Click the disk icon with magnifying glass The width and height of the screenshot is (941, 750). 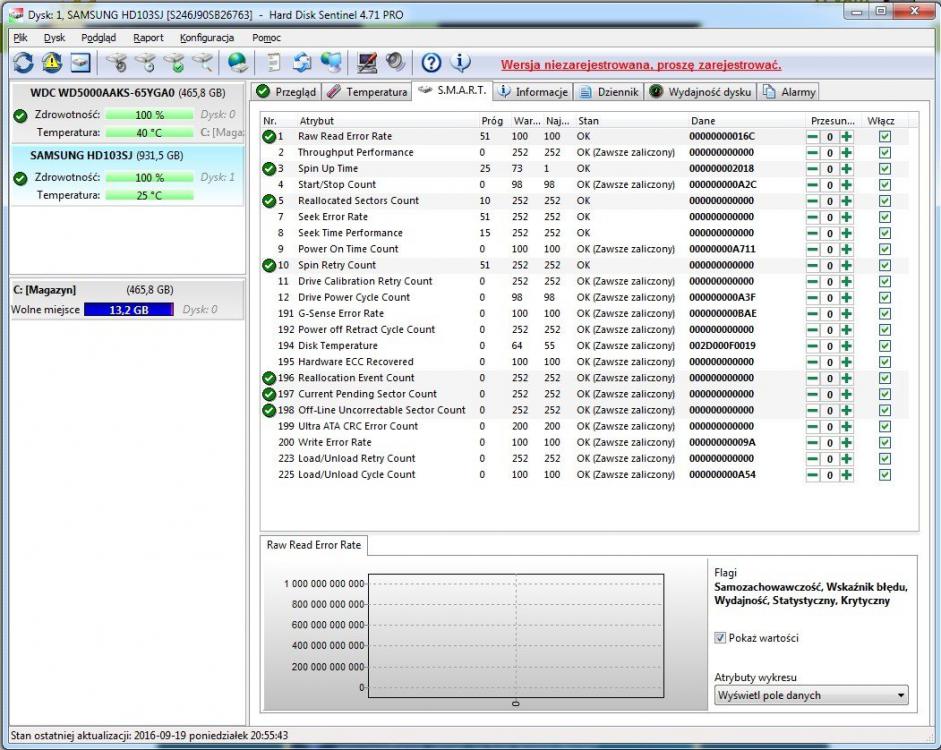[203, 62]
